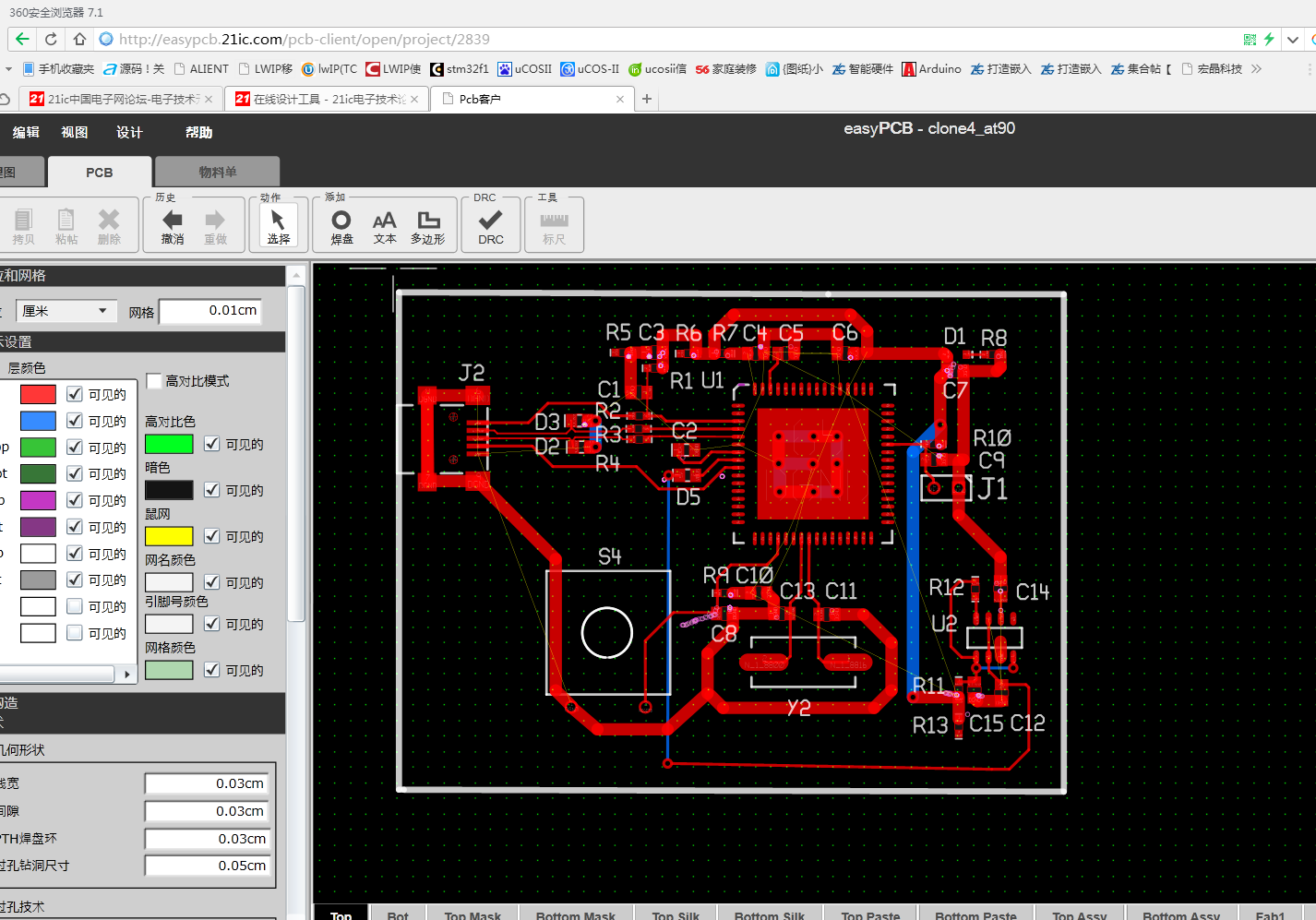Enable the 高对比模式 checkbox

coord(154,381)
